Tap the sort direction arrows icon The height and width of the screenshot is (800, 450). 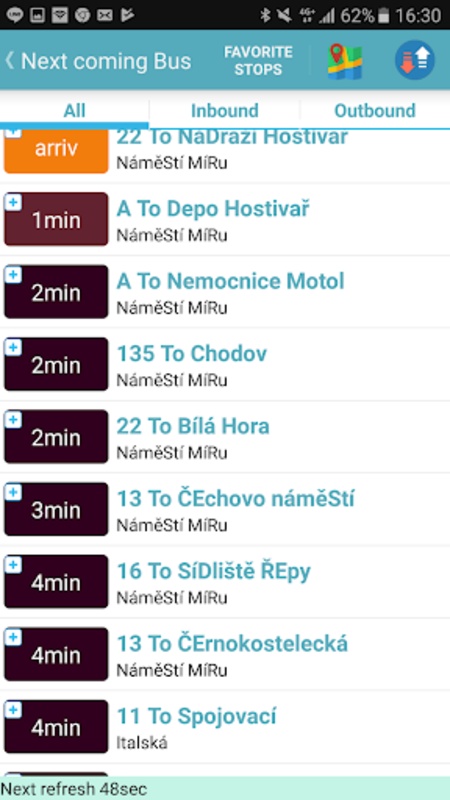[414, 60]
